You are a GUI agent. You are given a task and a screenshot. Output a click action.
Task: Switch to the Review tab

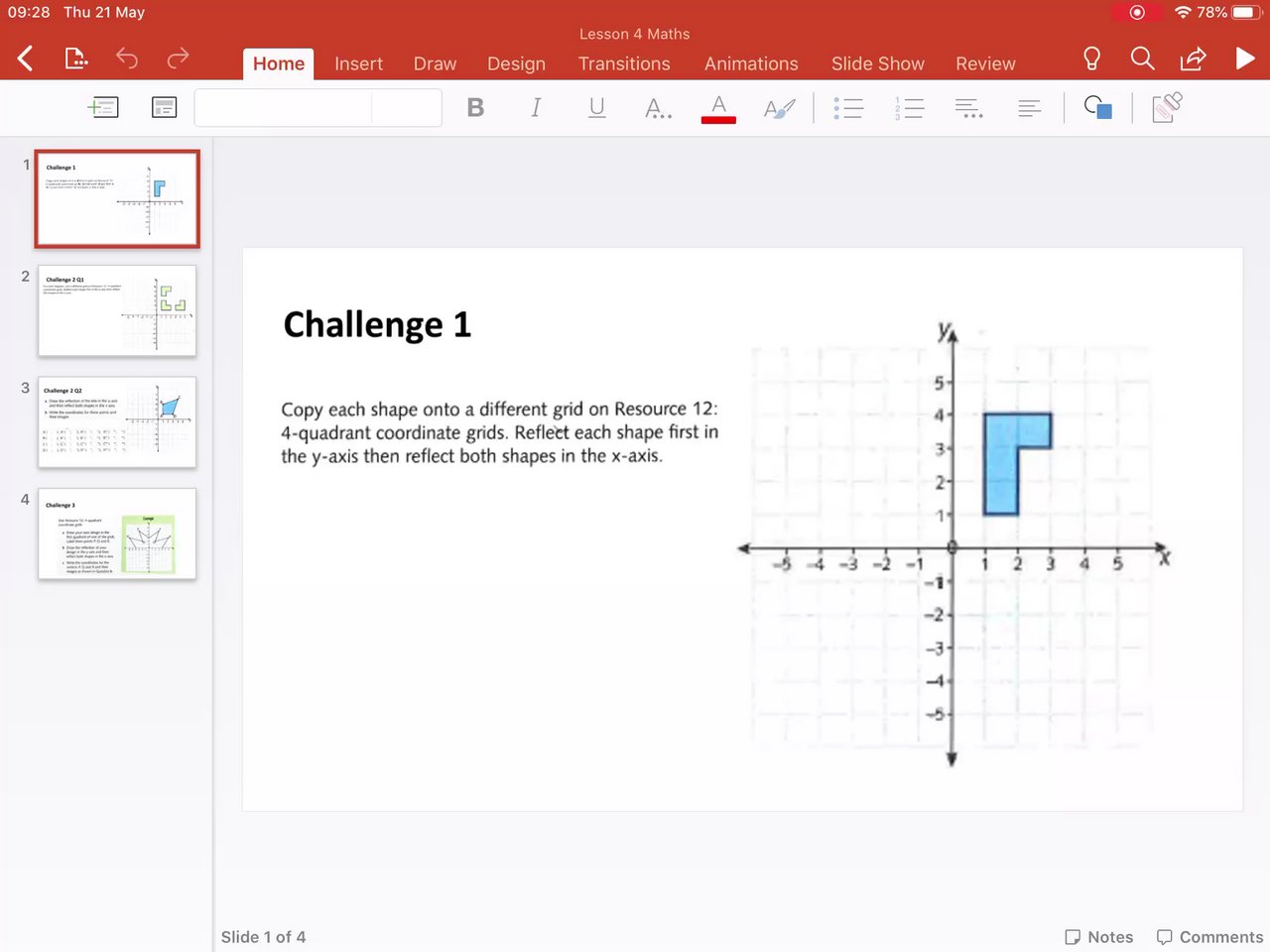985,63
